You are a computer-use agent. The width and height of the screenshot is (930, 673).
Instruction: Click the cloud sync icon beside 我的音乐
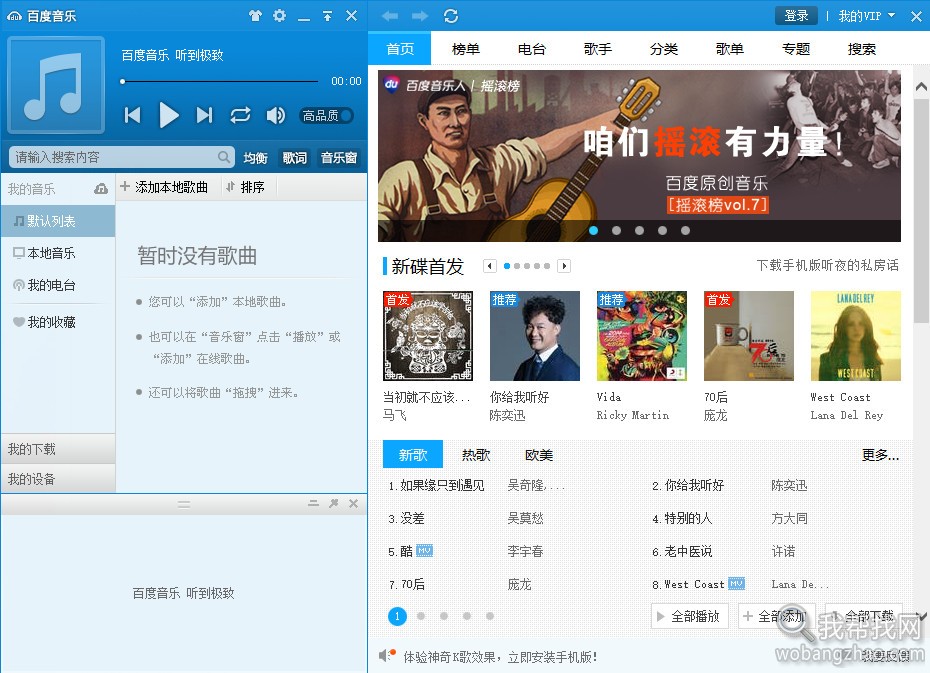(101, 189)
